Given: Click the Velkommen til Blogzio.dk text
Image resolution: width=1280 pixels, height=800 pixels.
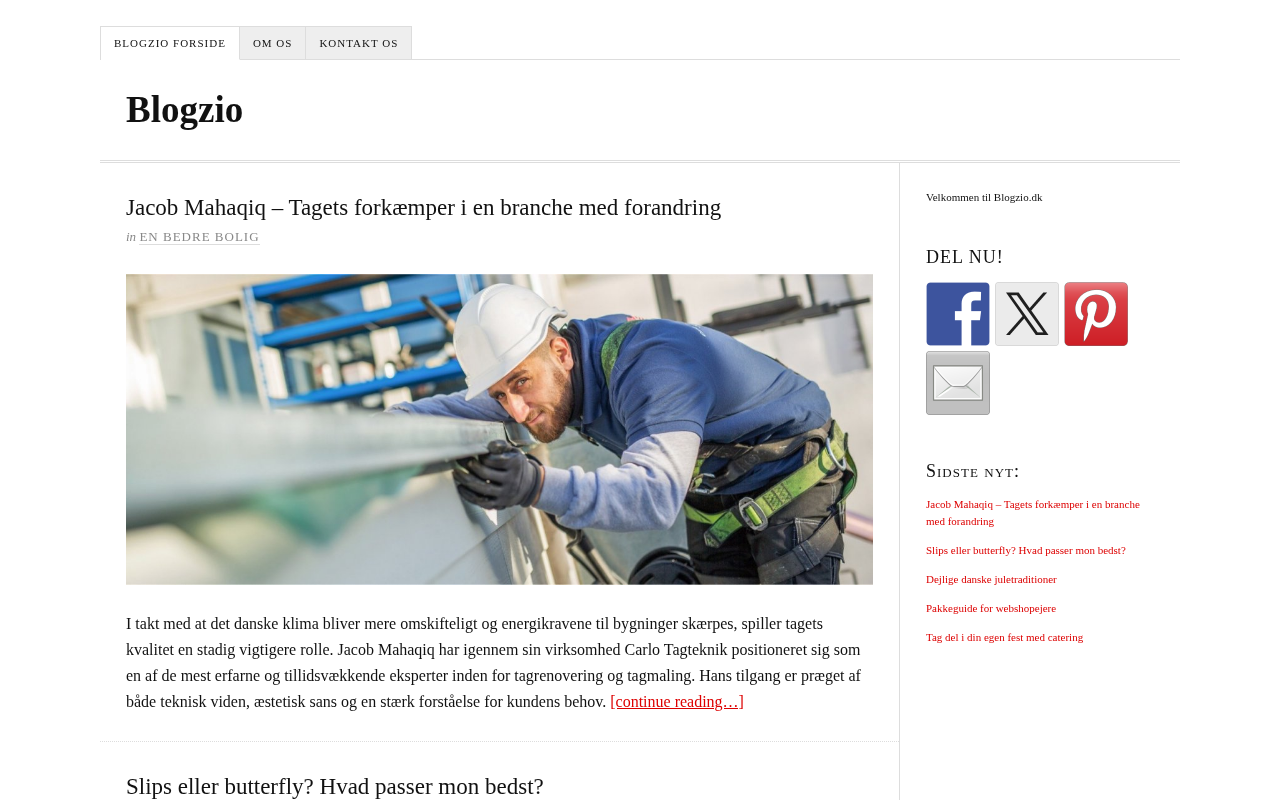Looking at the screenshot, I should pos(984,197).
